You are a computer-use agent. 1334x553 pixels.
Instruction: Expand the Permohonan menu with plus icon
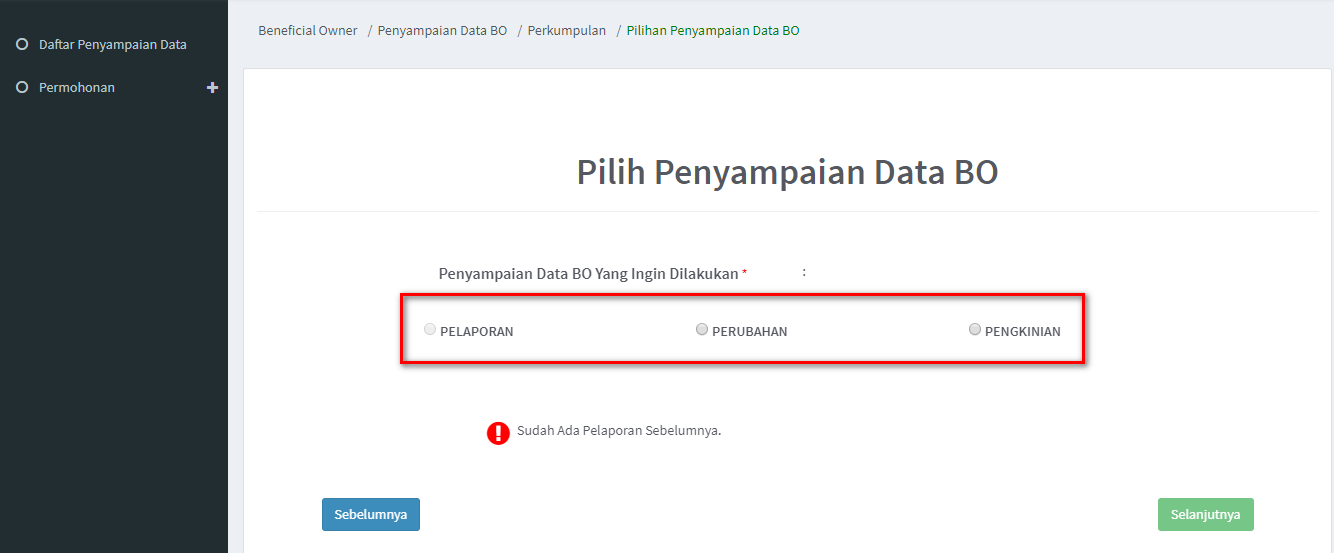click(x=212, y=88)
